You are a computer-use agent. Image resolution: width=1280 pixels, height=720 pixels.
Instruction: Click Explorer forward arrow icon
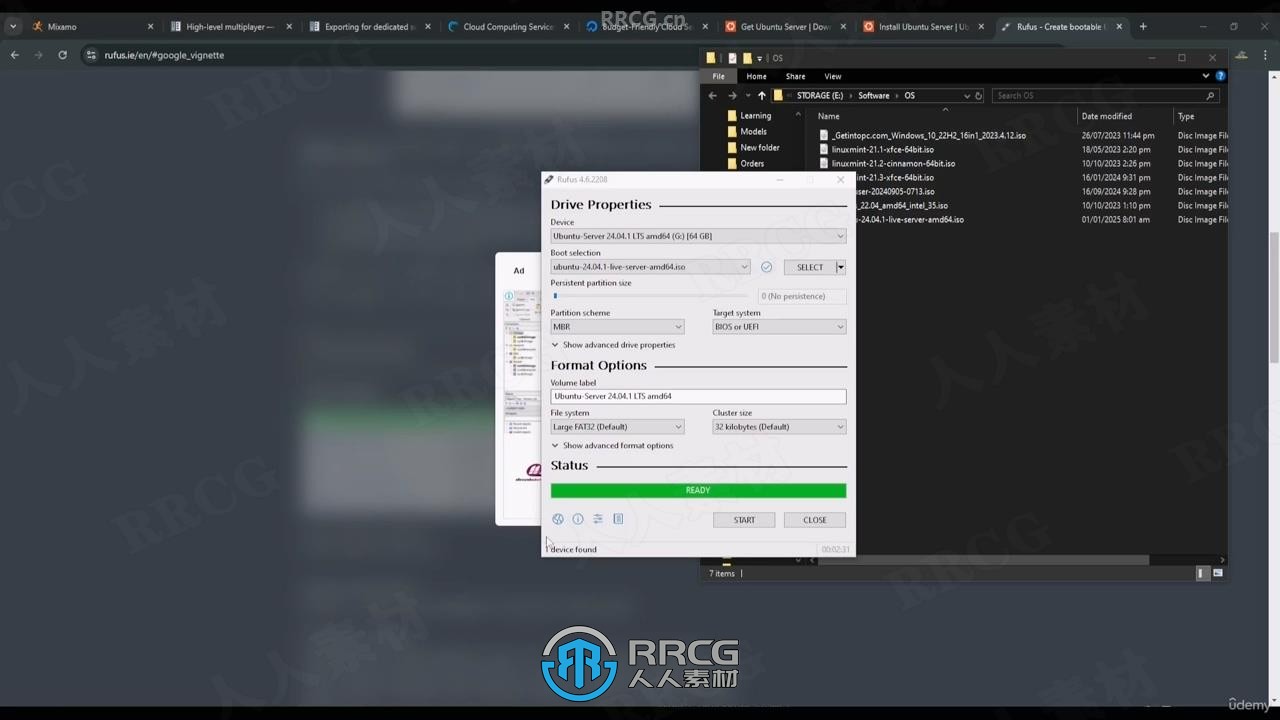(x=732, y=95)
